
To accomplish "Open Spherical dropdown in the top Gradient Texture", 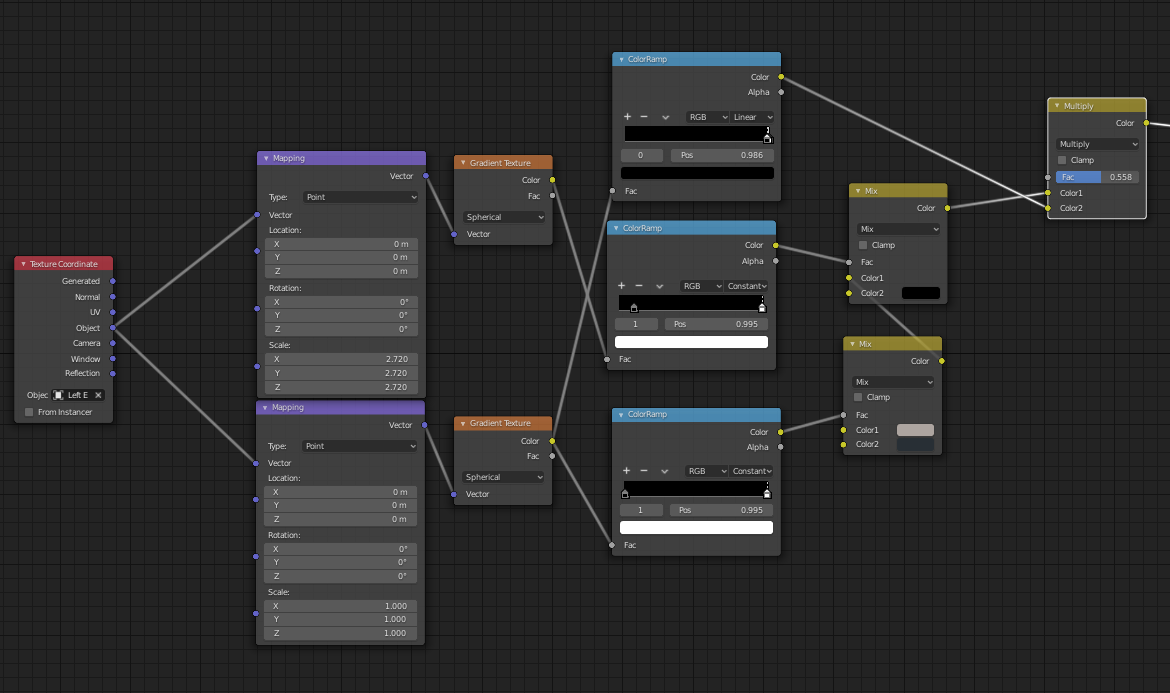I will [504, 217].
